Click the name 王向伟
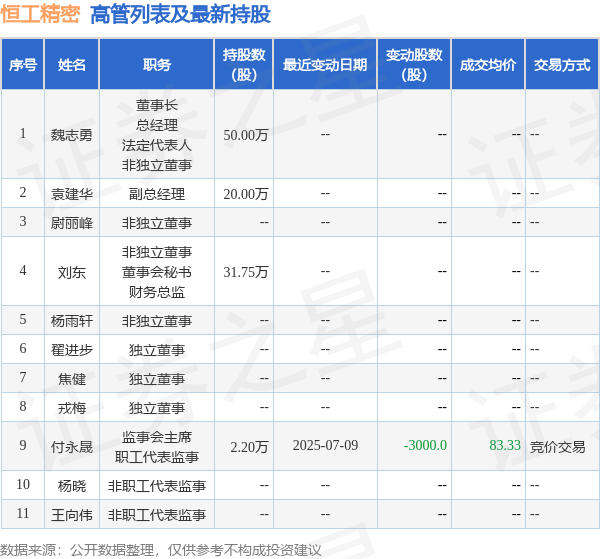The width and height of the screenshot is (600, 559). tap(72, 515)
